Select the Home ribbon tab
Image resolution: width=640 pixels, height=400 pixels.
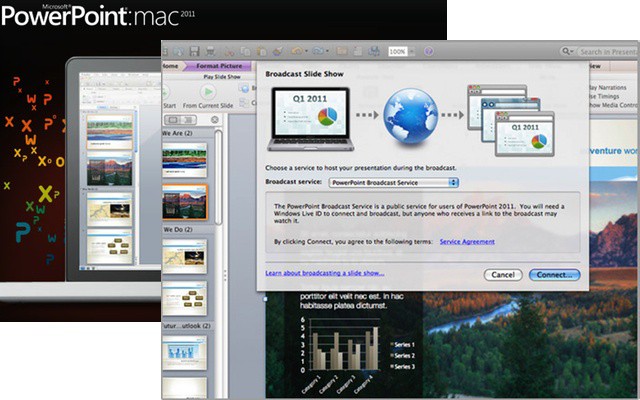[x=171, y=66]
